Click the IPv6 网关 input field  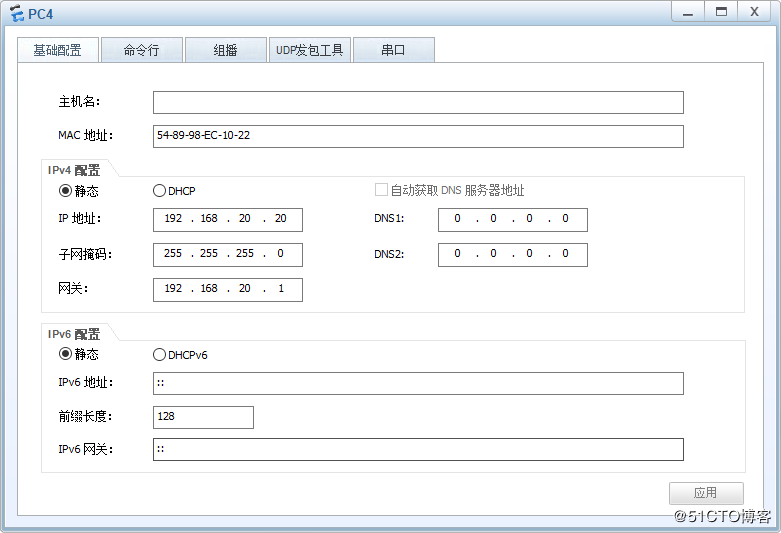coord(418,449)
